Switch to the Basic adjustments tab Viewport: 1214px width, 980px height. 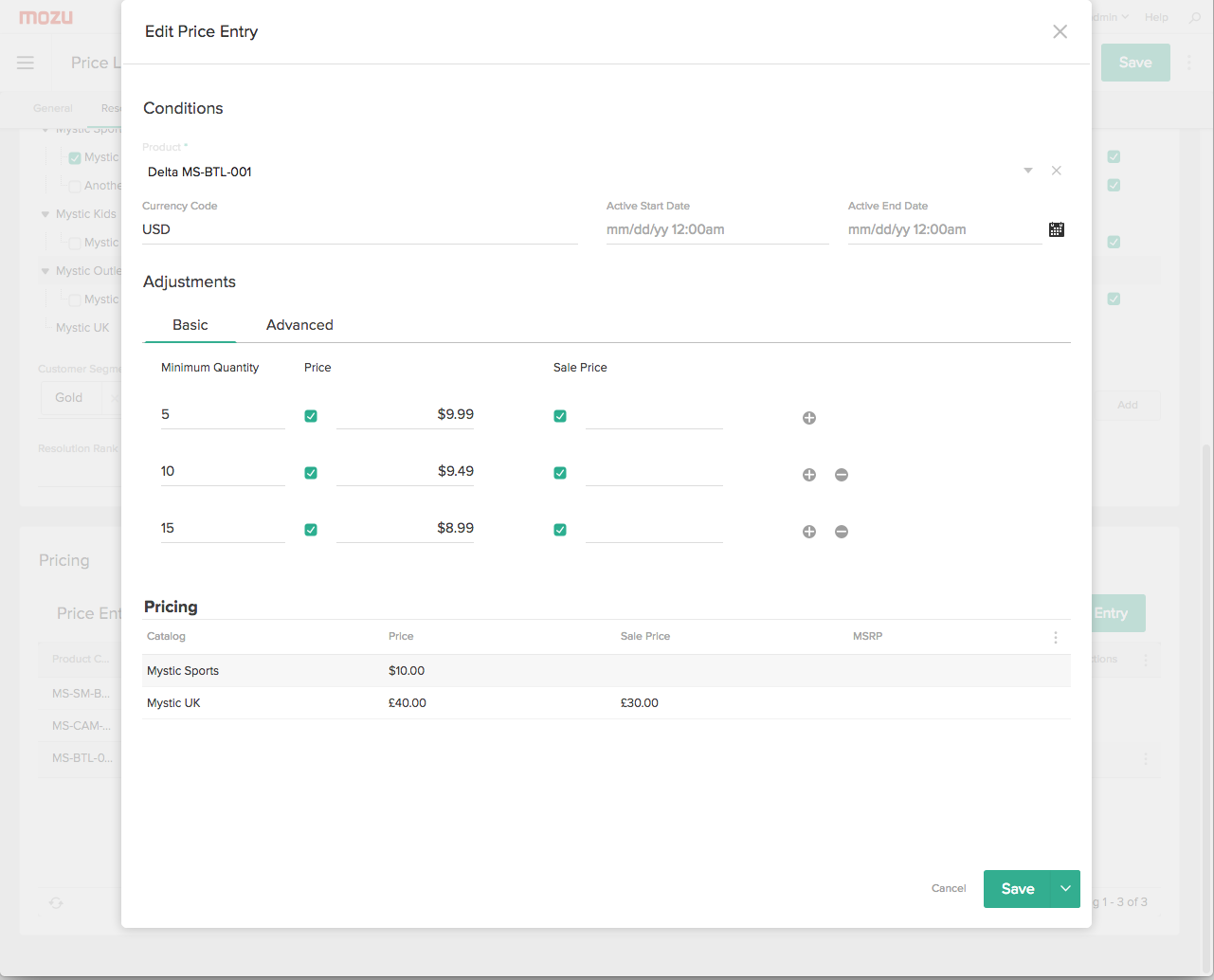pyautogui.click(x=190, y=325)
